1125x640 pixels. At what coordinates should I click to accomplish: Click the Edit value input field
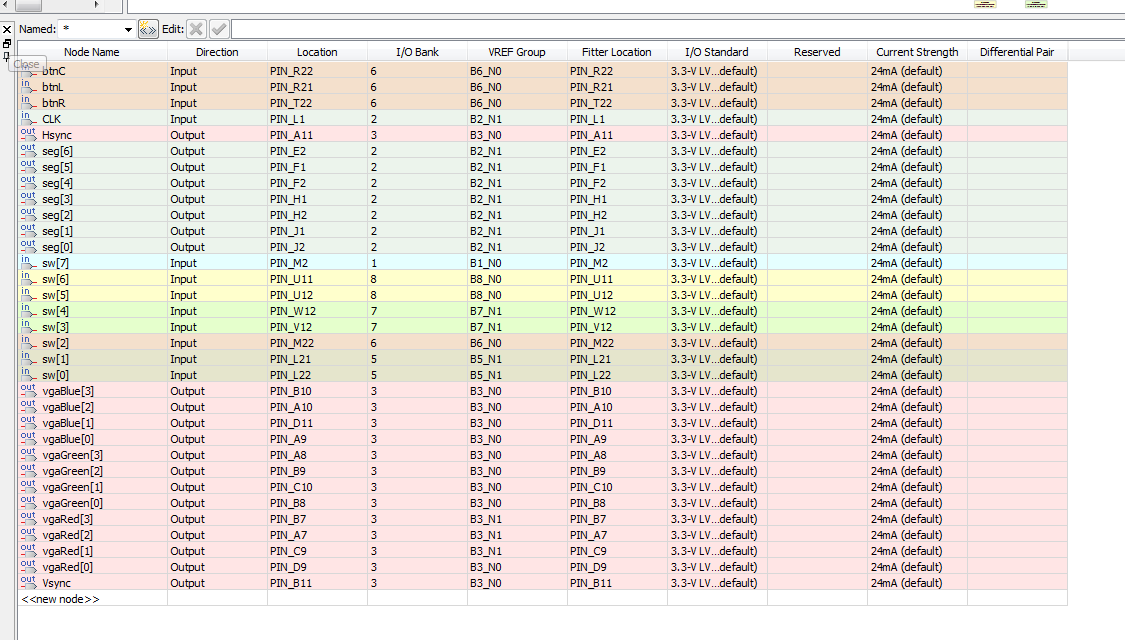(x=678, y=29)
